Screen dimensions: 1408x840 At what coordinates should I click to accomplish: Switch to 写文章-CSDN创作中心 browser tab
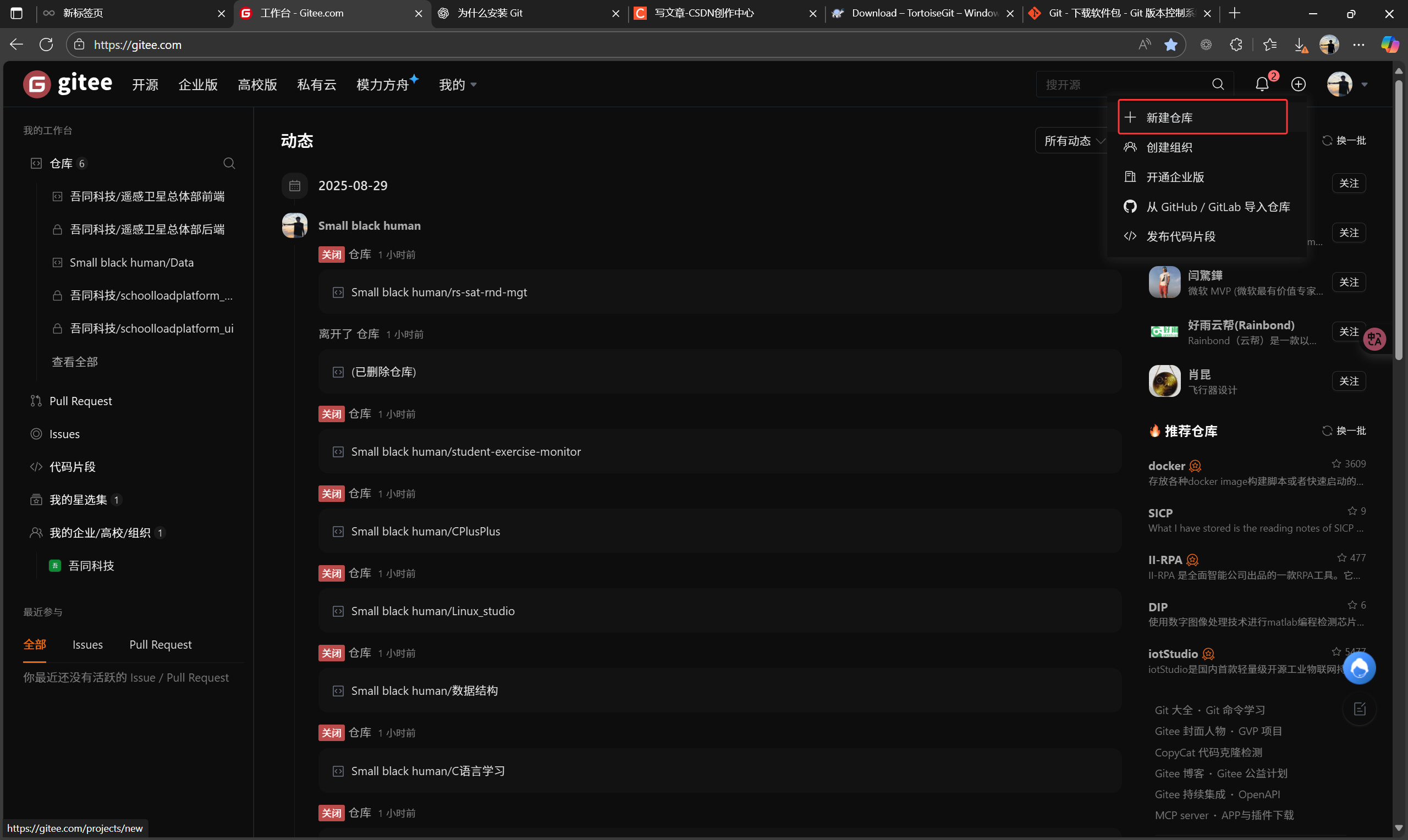pos(726,13)
